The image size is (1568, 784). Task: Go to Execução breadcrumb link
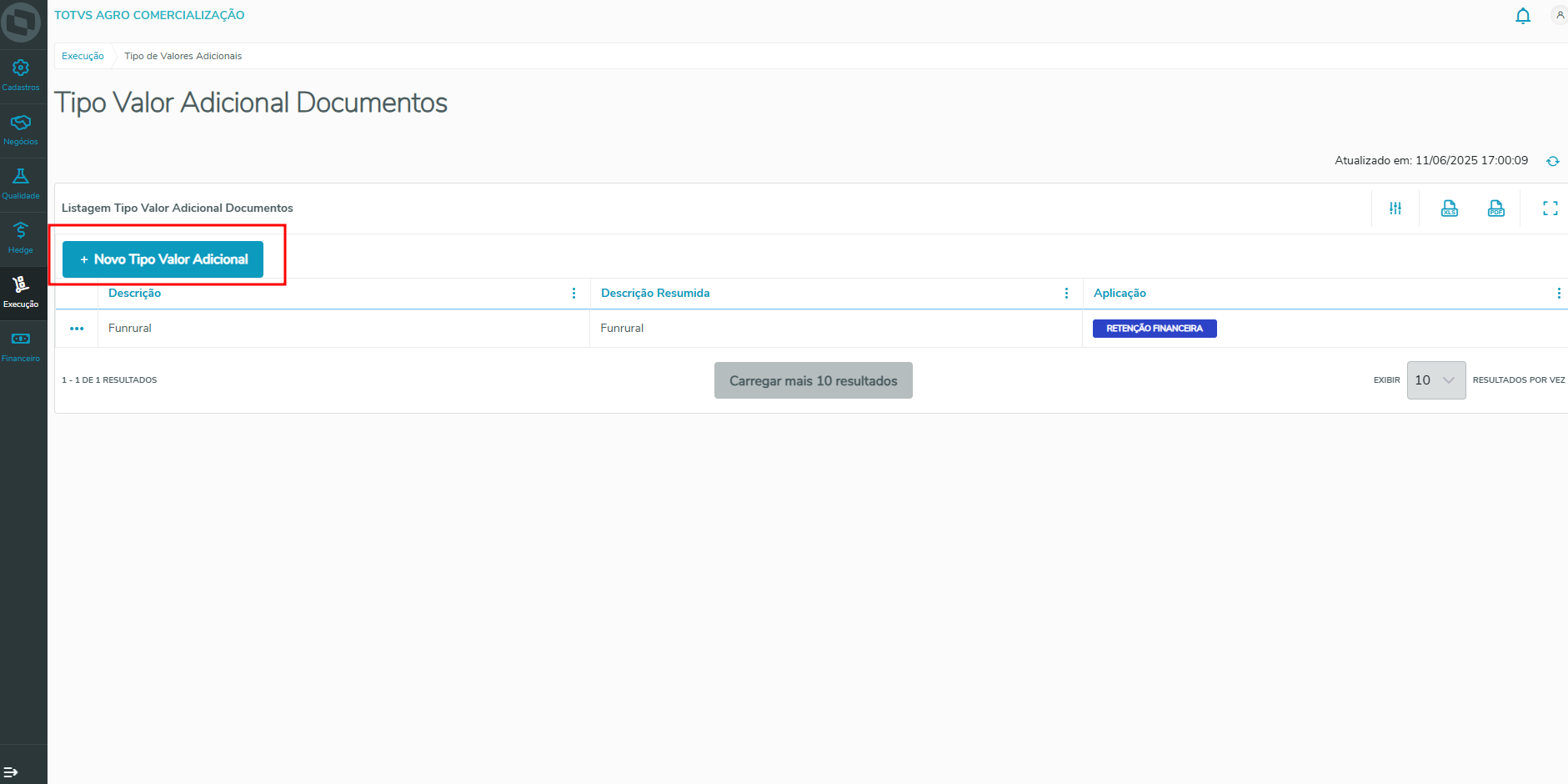pos(83,56)
